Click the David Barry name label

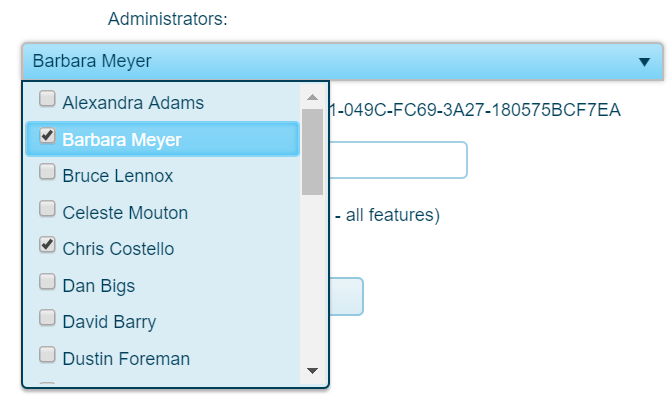(109, 322)
